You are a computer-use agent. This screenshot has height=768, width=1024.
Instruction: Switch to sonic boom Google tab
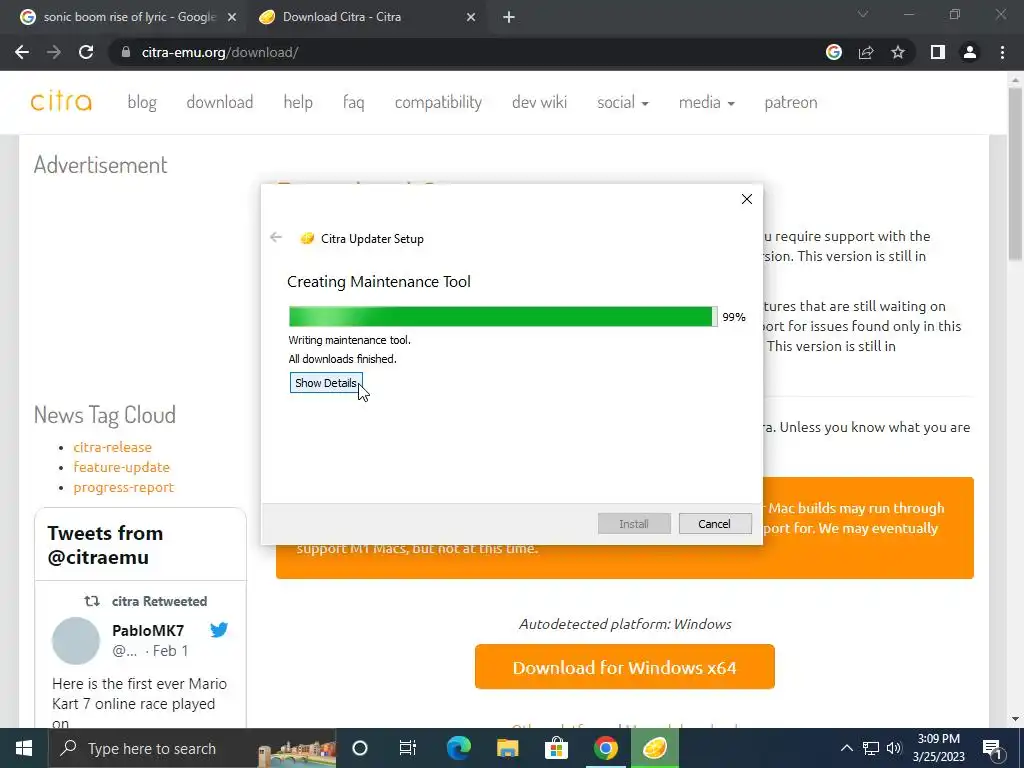point(129,17)
